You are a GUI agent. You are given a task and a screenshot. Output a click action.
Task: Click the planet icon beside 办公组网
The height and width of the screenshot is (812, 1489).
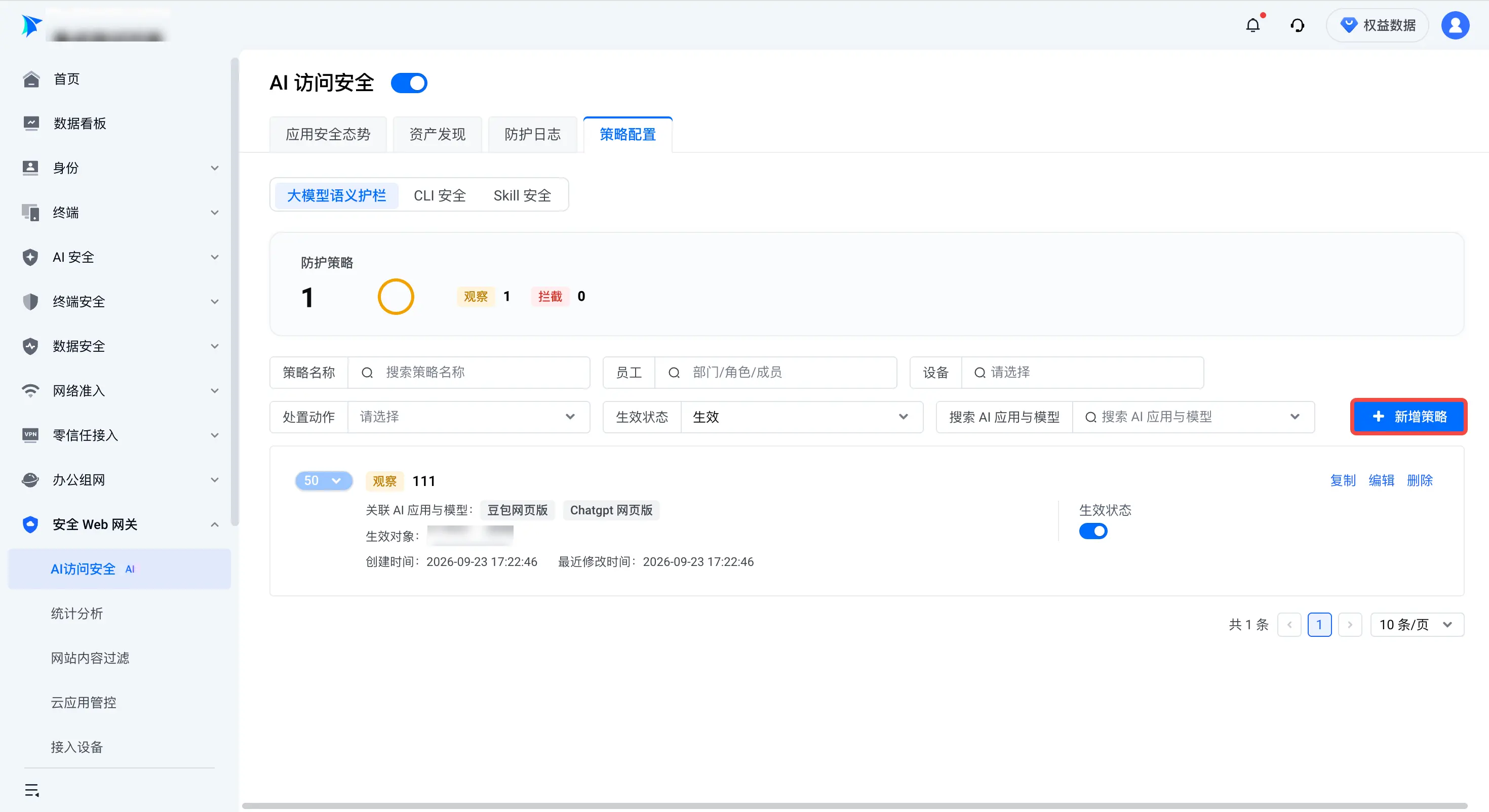(x=30, y=480)
